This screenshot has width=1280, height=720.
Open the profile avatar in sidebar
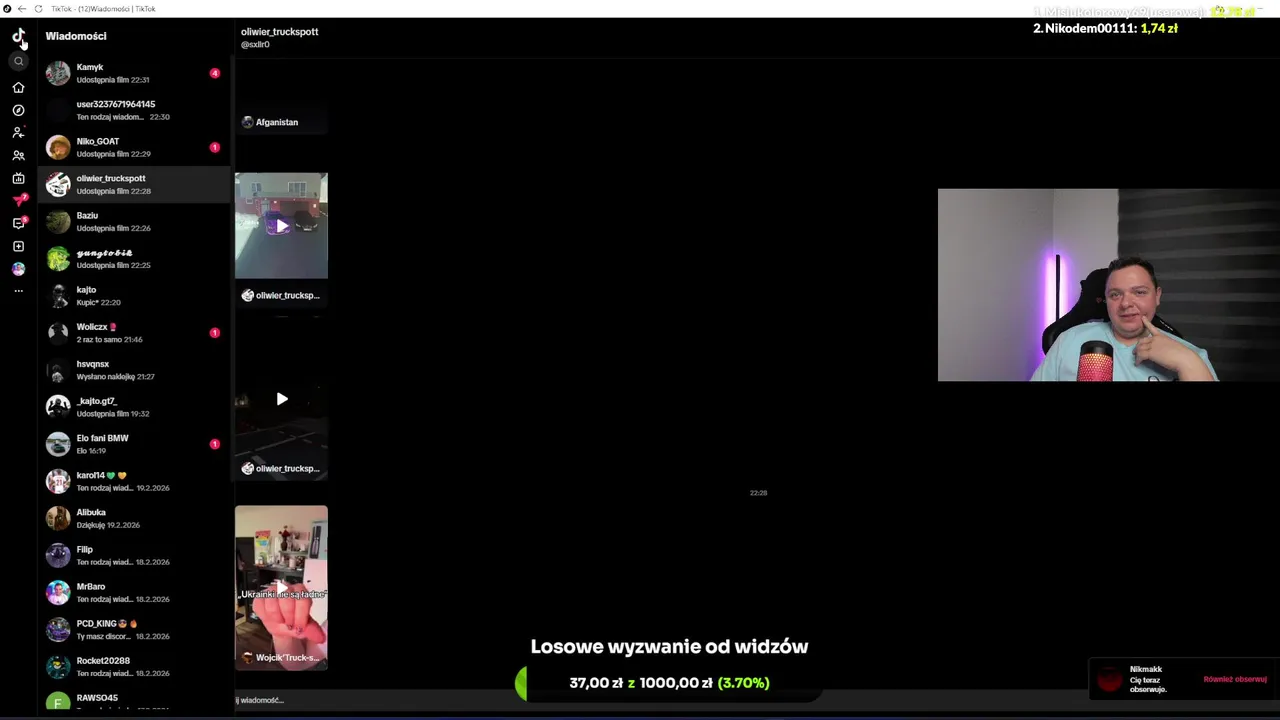point(18,269)
